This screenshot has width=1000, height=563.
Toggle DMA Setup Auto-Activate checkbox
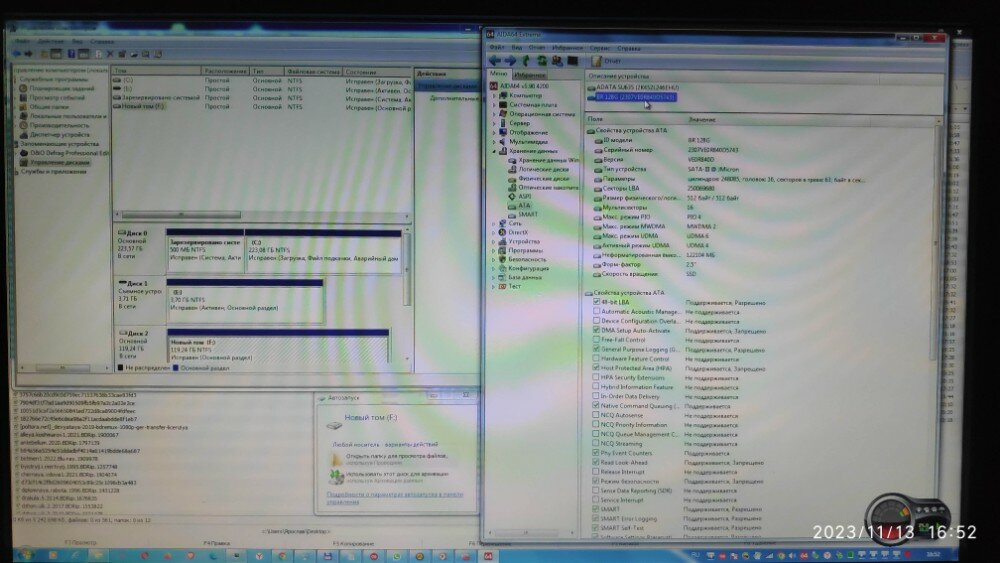596,330
